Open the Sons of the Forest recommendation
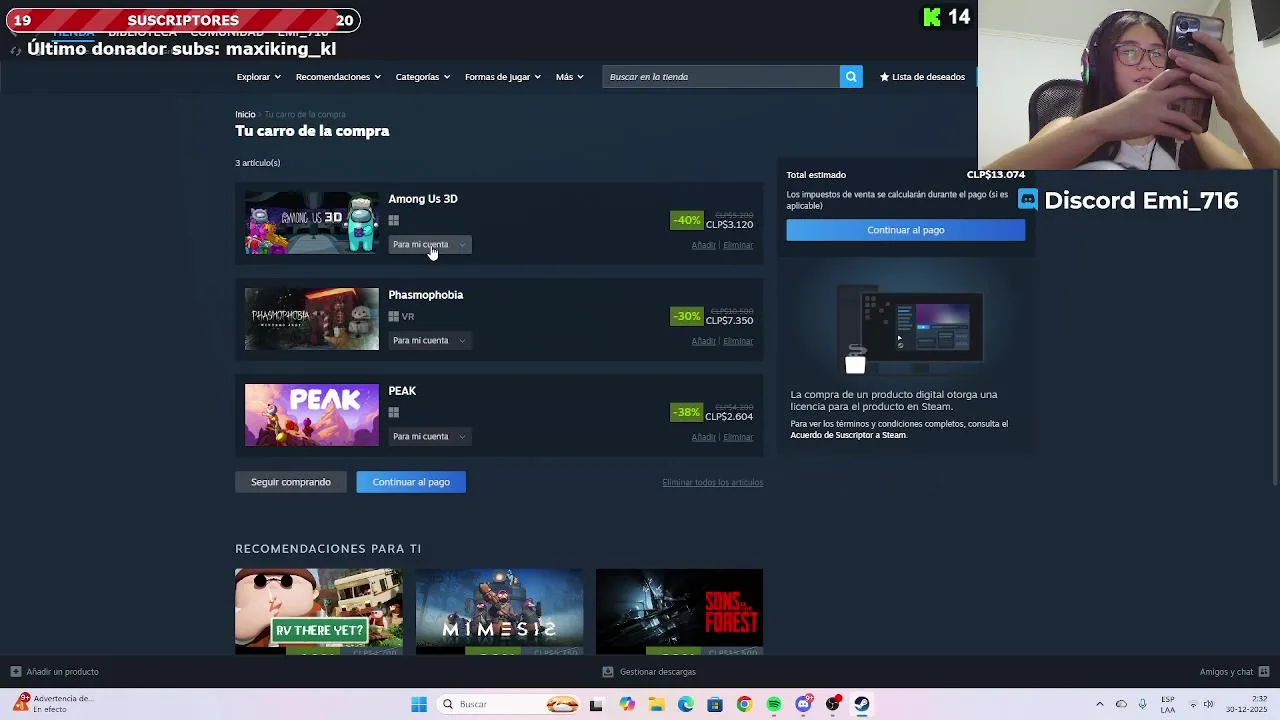The image size is (1280, 720). point(679,612)
